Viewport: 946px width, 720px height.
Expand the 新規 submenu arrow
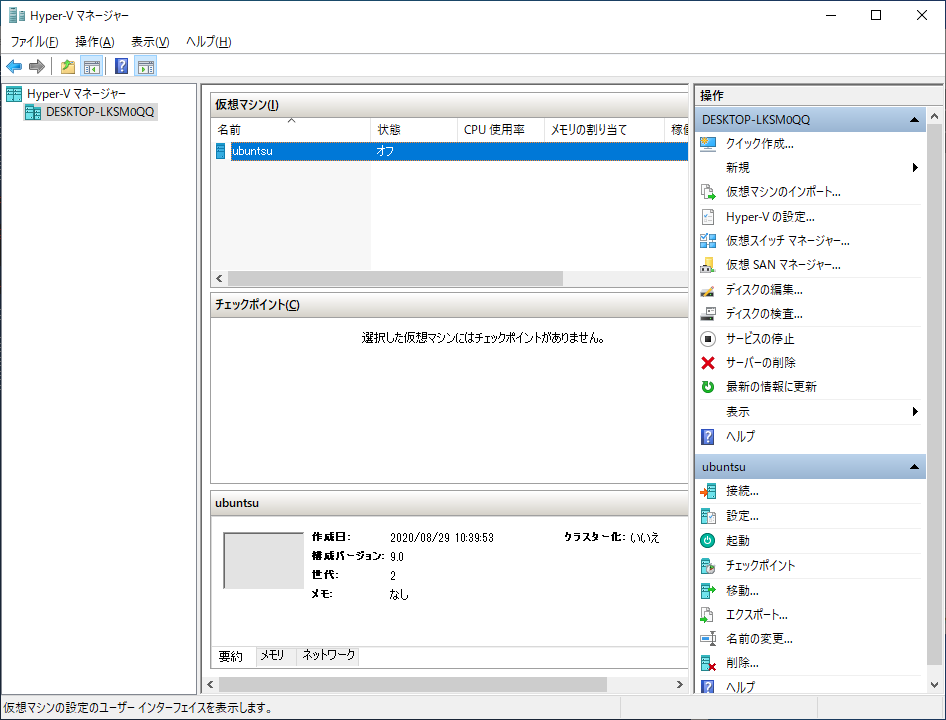coord(915,168)
